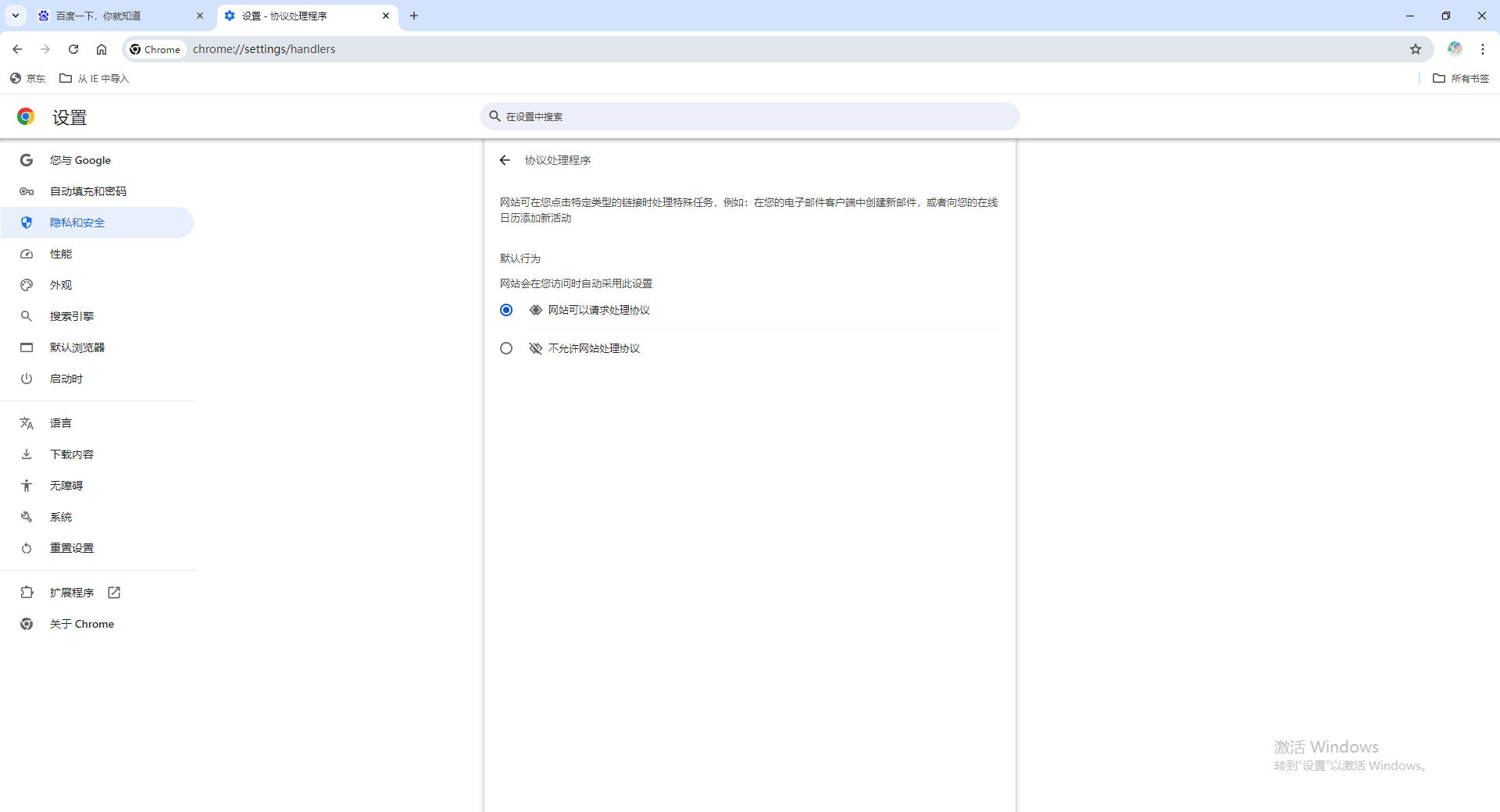Click the browser forward arrow
Image resolution: width=1500 pixels, height=812 pixels.
click(45, 49)
